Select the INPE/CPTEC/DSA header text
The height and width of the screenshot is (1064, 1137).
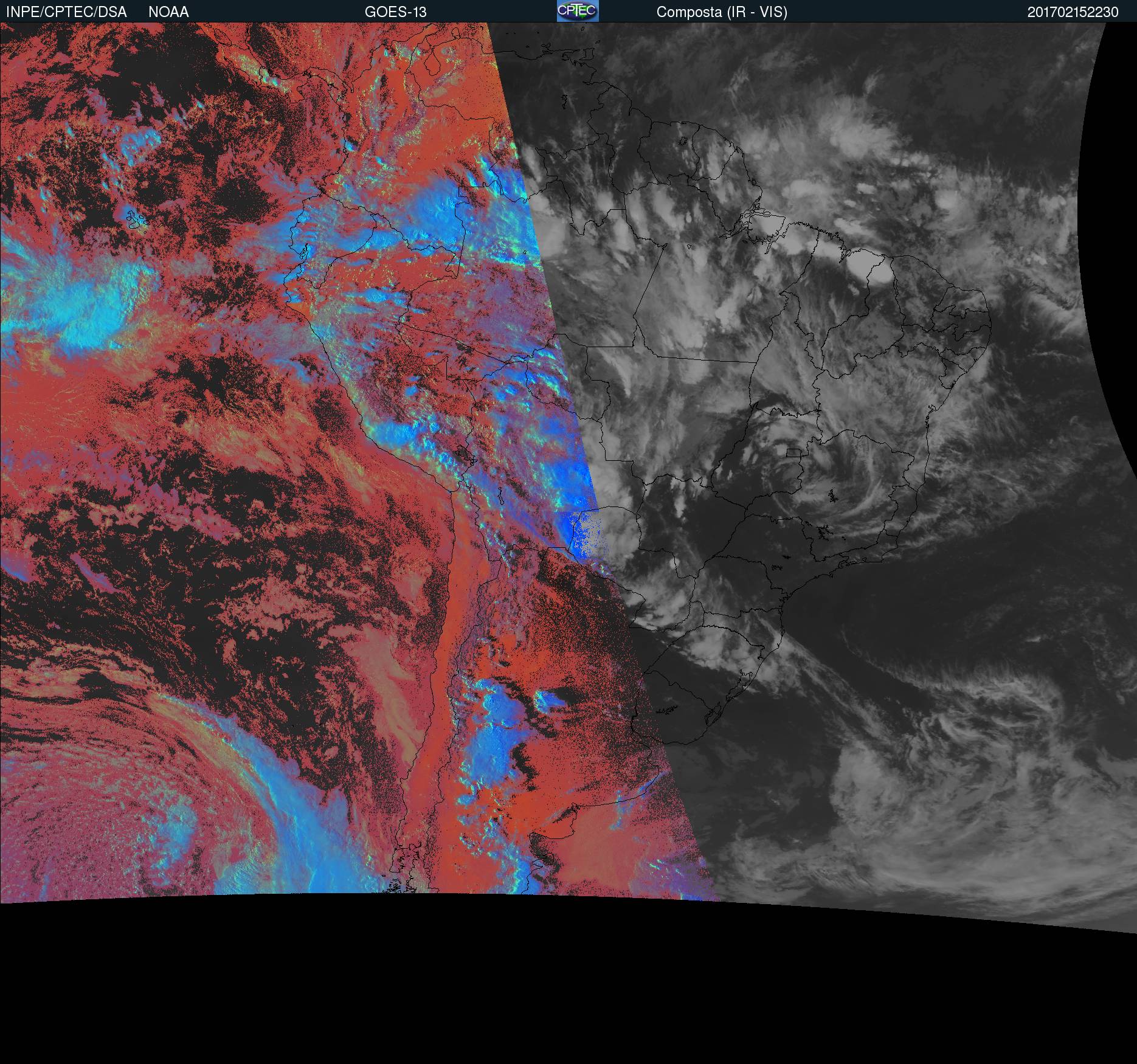point(66,12)
